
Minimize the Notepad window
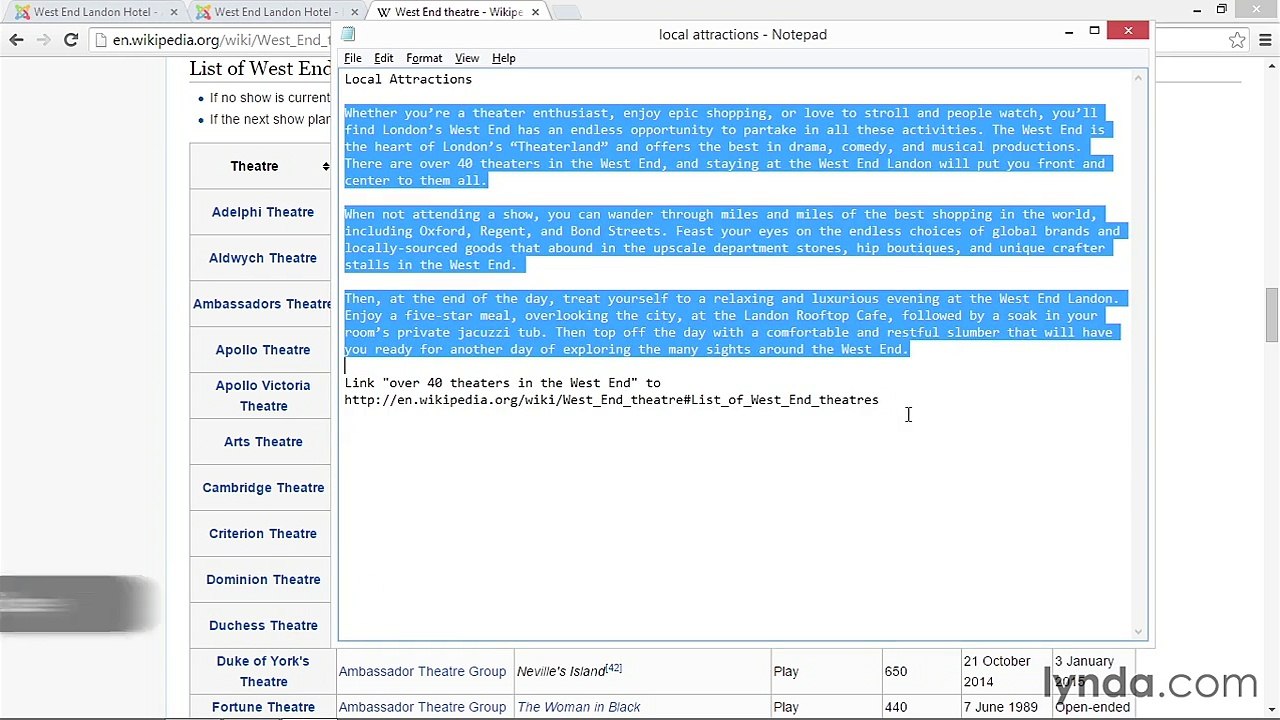tap(1068, 32)
